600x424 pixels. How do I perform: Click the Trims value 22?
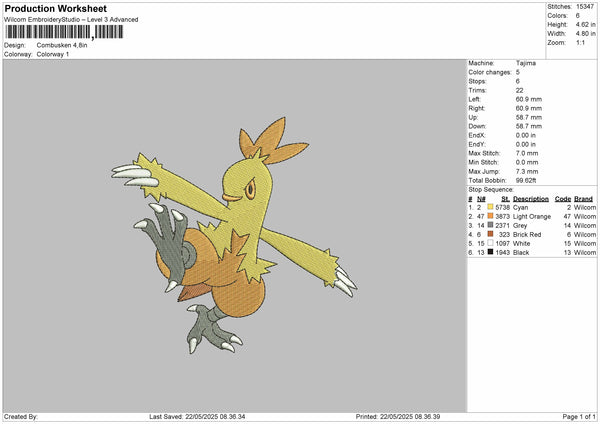tap(519, 90)
